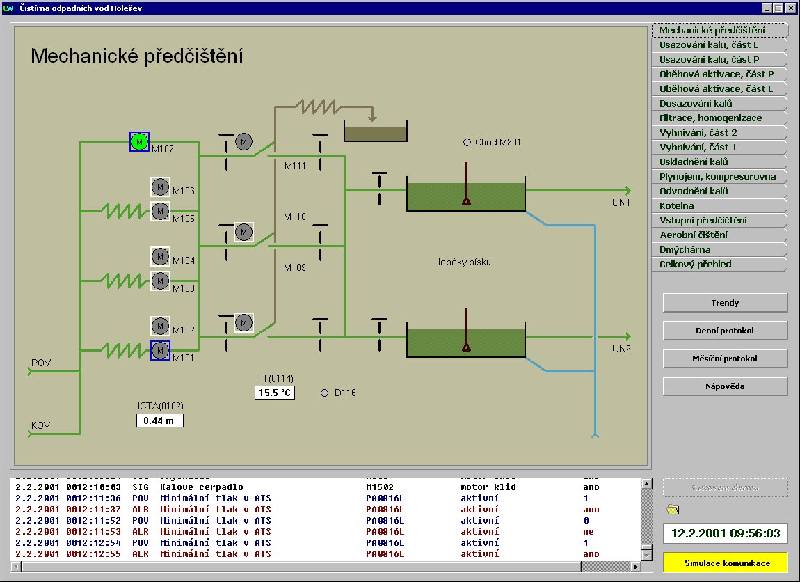Click the motor icon left of M110
The image size is (800, 582).
tap(243, 232)
